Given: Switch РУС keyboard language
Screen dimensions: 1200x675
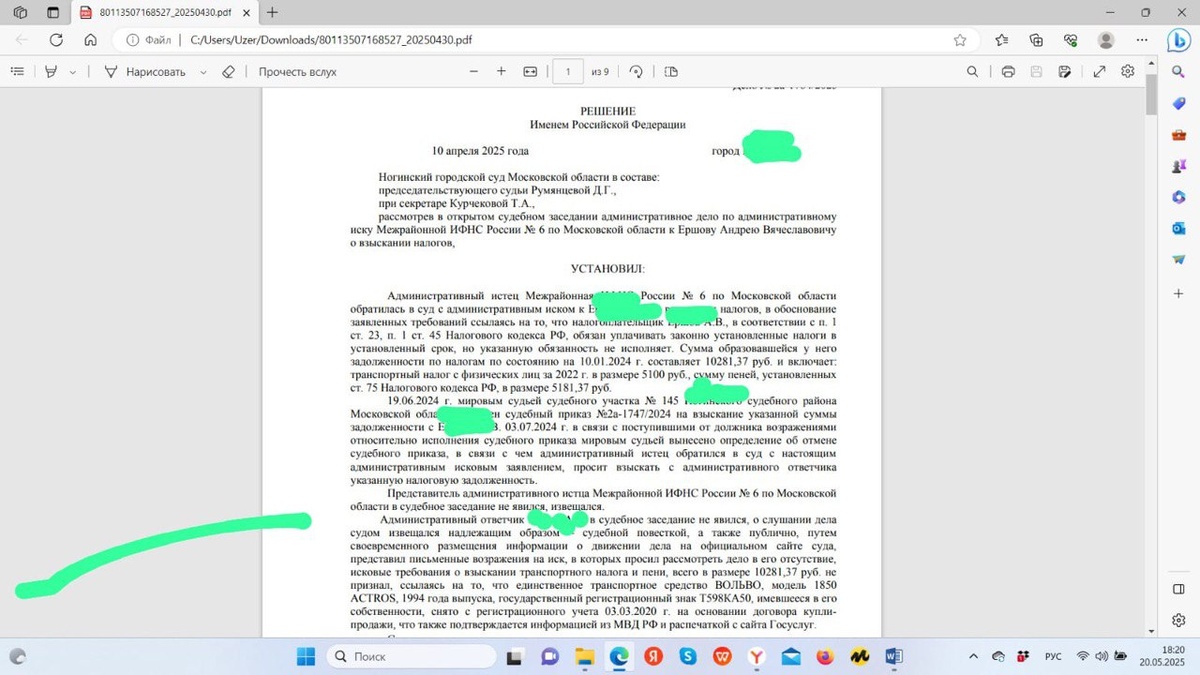Looking at the screenshot, I should tap(1053, 656).
